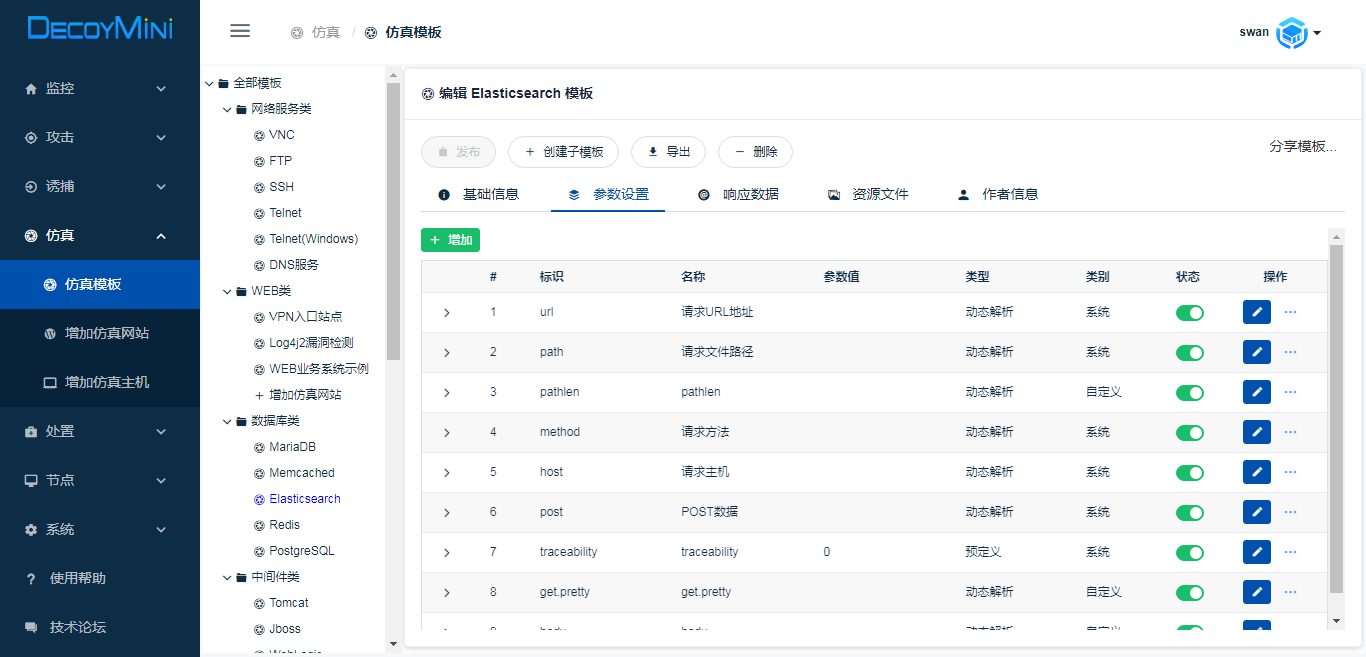Image resolution: width=1366 pixels, height=657 pixels.
Task: Collapse the 数据库类 tree folder
Action: click(x=227, y=421)
